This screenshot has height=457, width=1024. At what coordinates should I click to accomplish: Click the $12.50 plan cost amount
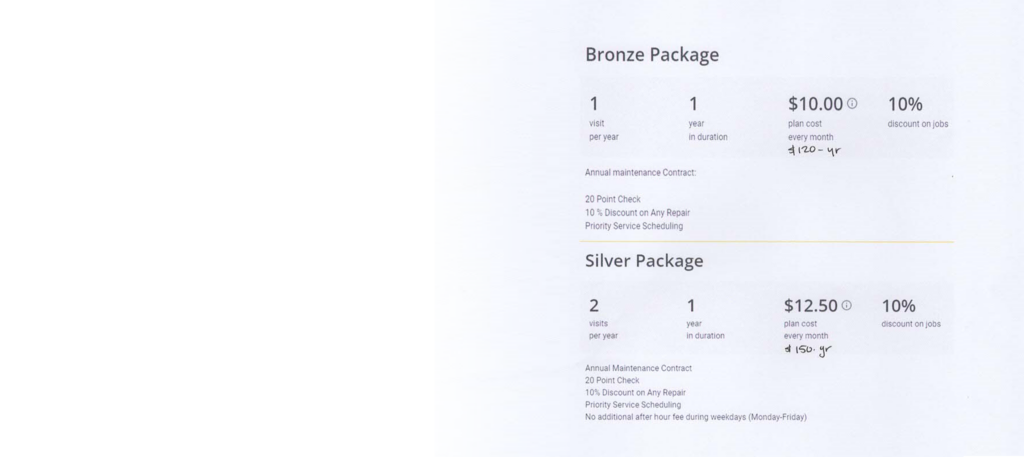tap(810, 306)
